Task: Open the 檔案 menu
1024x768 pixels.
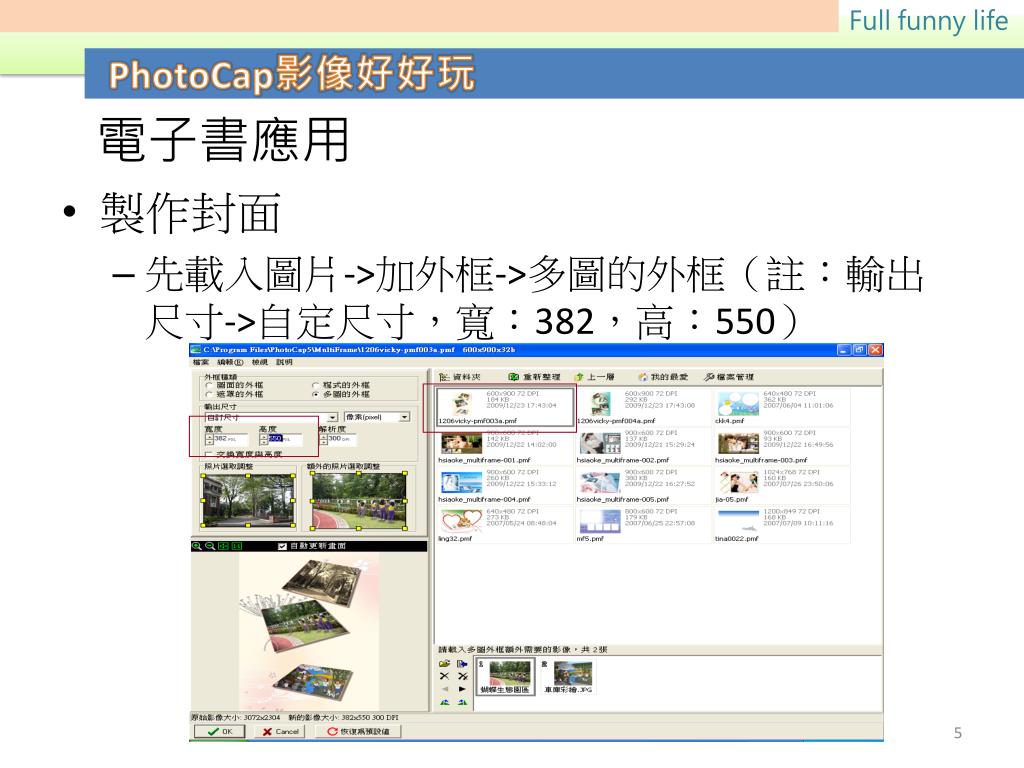Action: pos(200,362)
